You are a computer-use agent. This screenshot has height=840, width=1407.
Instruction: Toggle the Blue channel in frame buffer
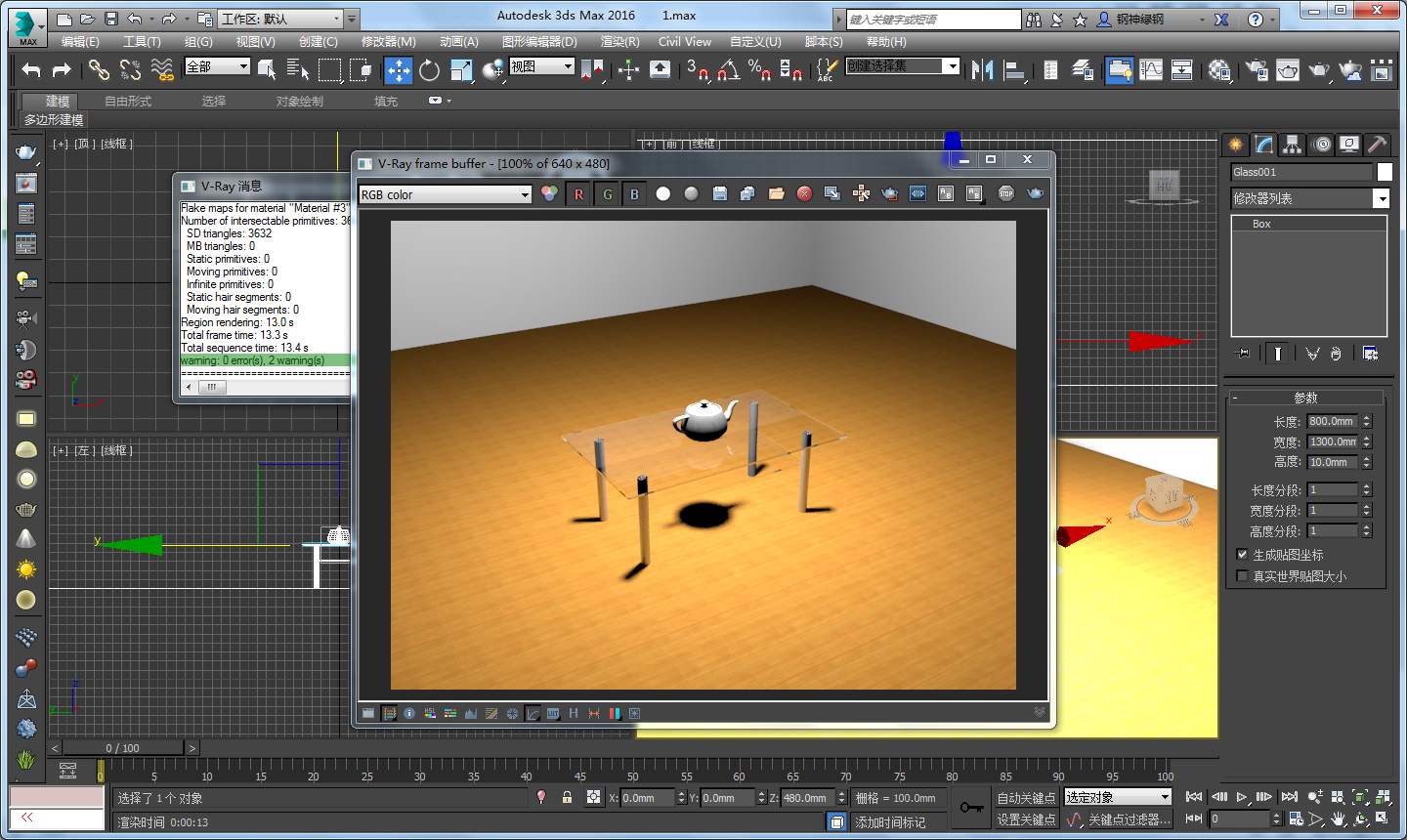(634, 193)
